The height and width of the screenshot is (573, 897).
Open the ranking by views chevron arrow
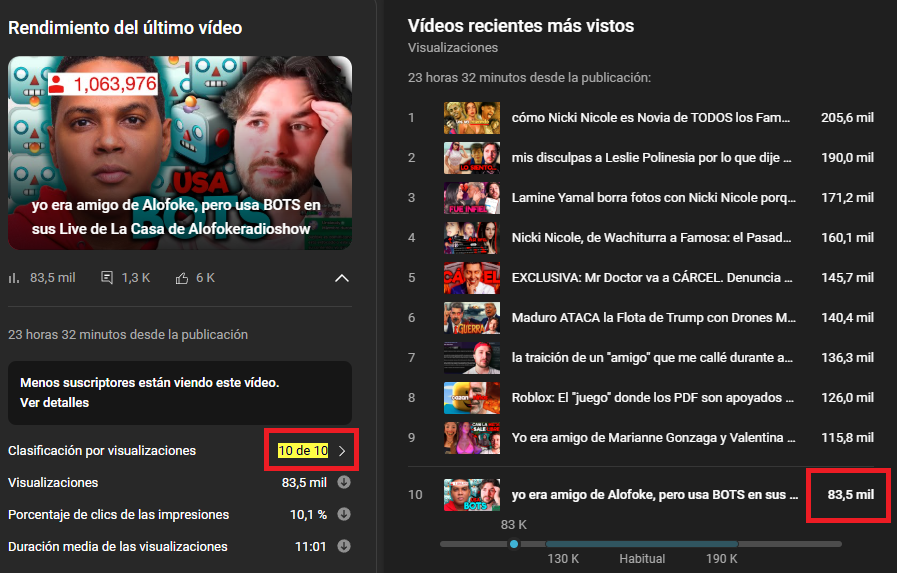tap(342, 451)
